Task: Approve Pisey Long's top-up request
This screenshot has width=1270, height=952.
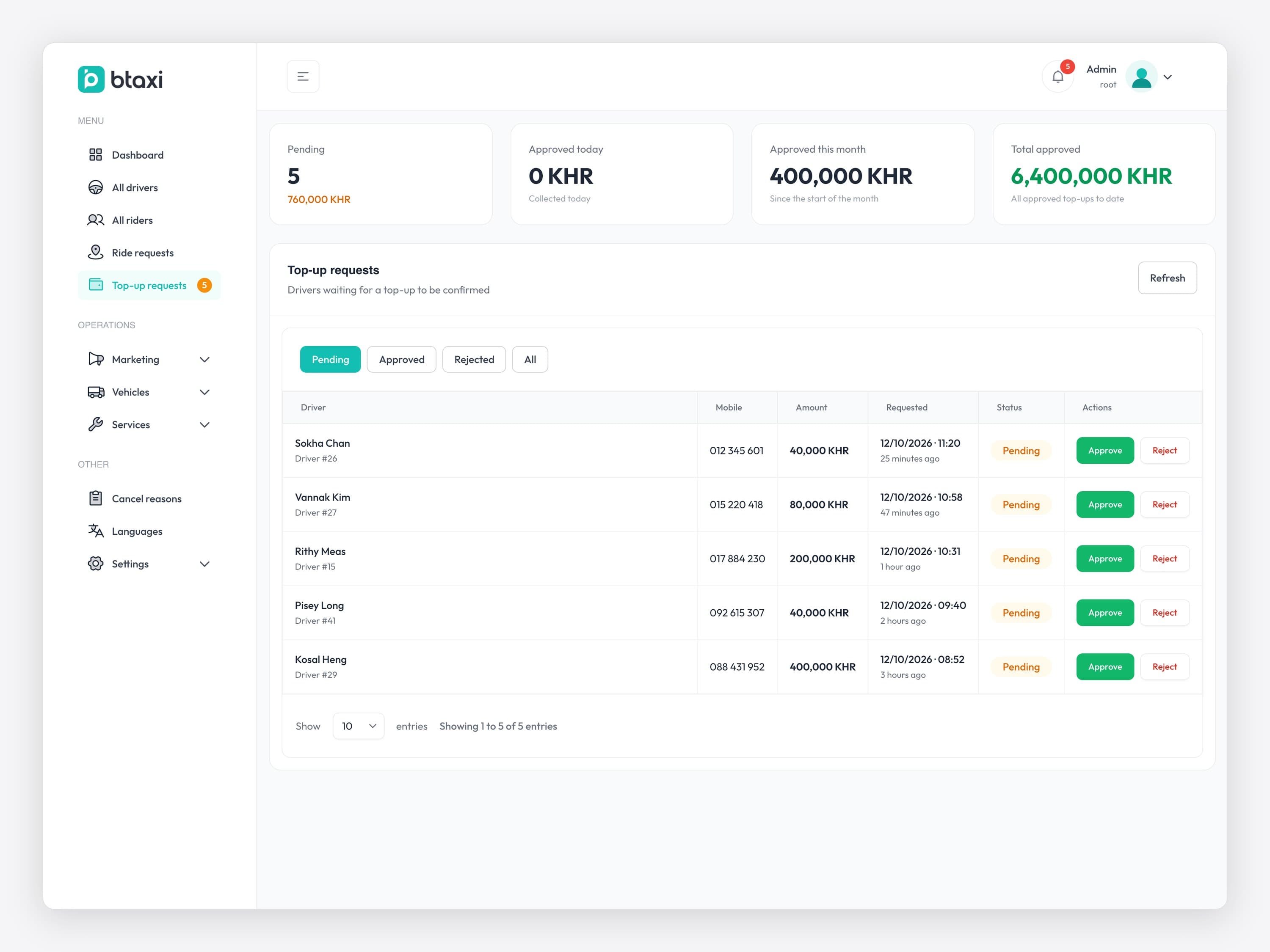Action: click(x=1104, y=612)
